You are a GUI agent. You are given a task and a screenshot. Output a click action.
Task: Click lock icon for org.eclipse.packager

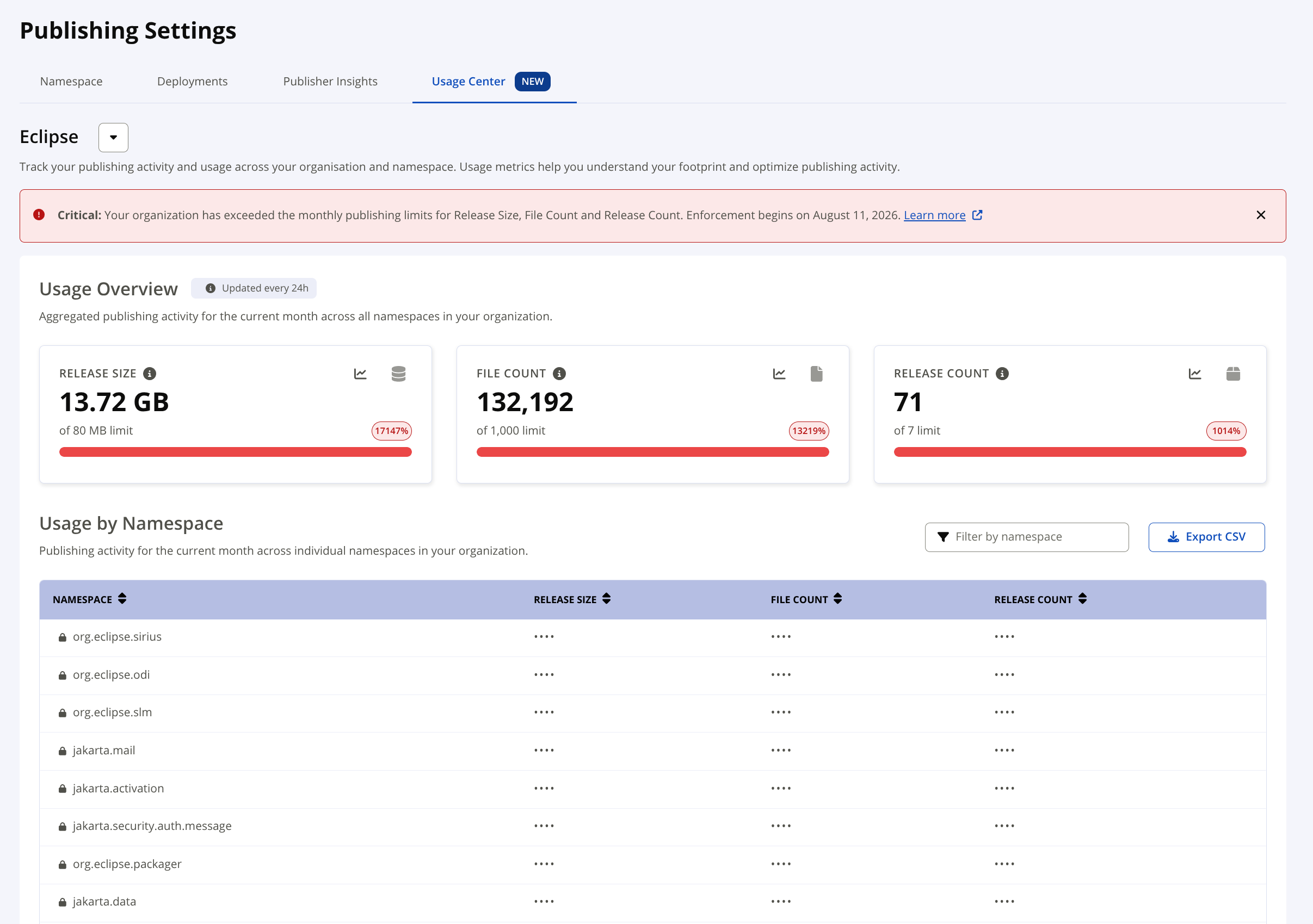tap(63, 865)
